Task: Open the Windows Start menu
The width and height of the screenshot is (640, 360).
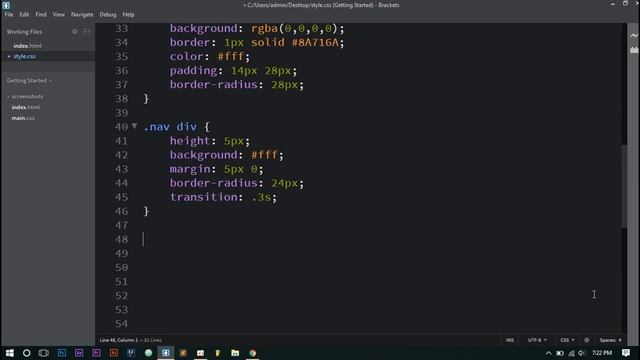Action: pyautogui.click(x=9, y=353)
